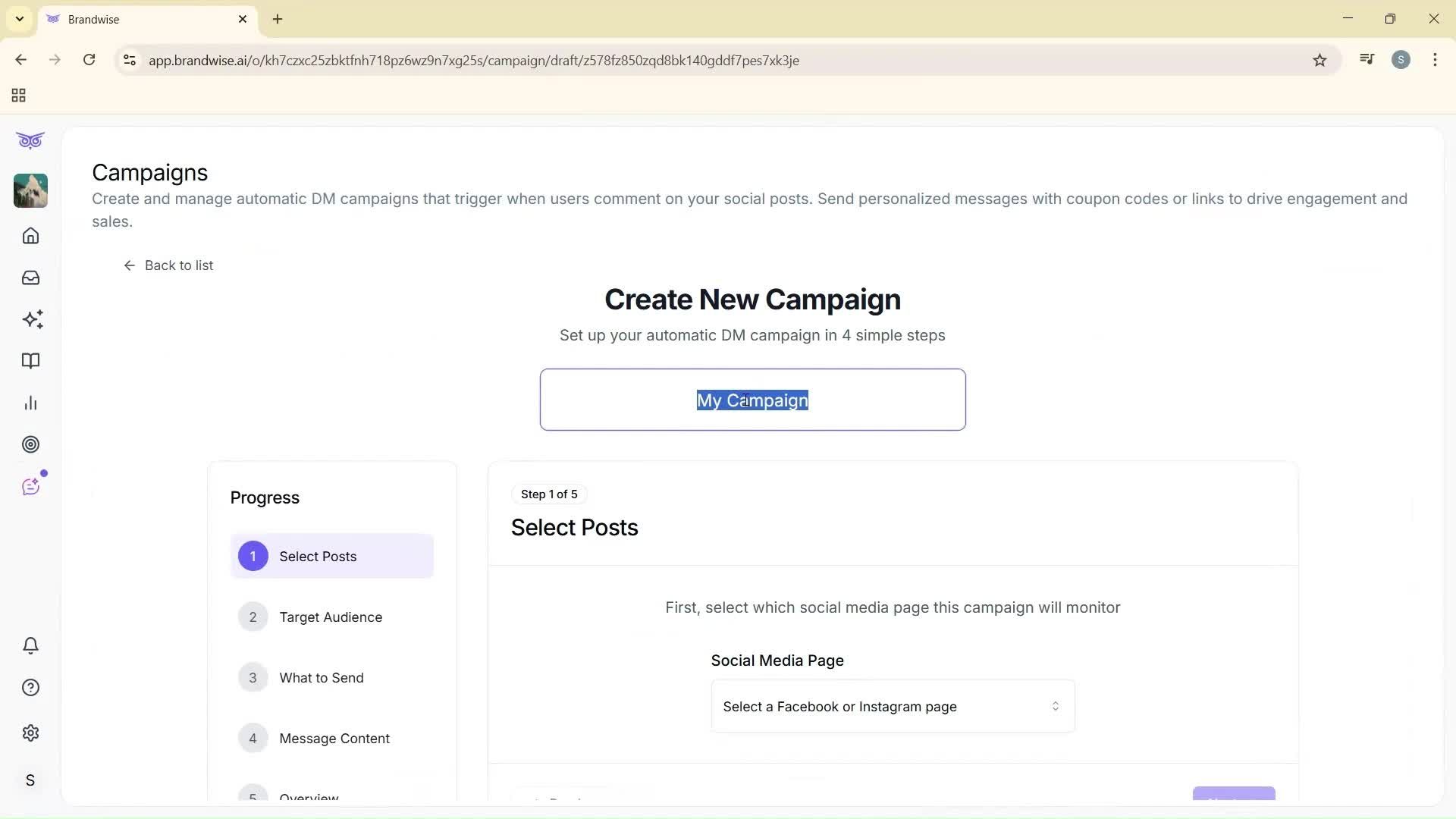
Task: Expand Chrome's three-dot menu
Action: pyautogui.click(x=1435, y=60)
